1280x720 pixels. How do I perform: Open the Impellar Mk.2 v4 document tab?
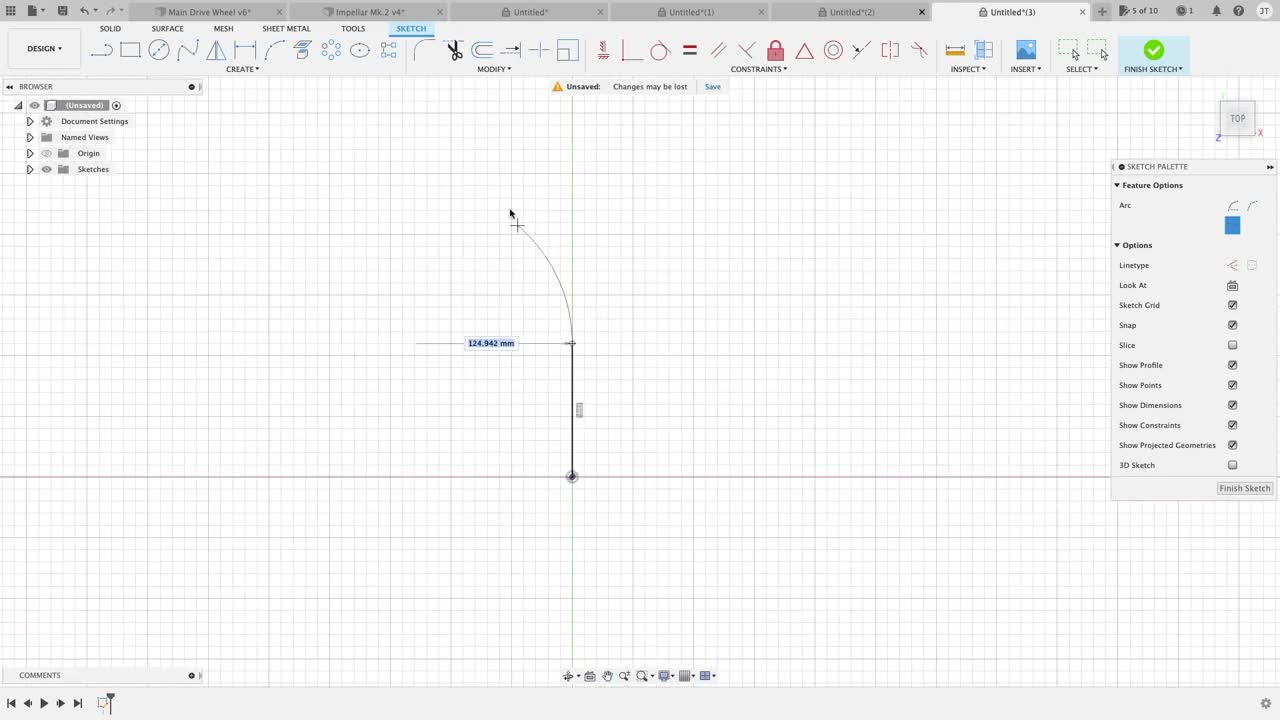coord(370,12)
